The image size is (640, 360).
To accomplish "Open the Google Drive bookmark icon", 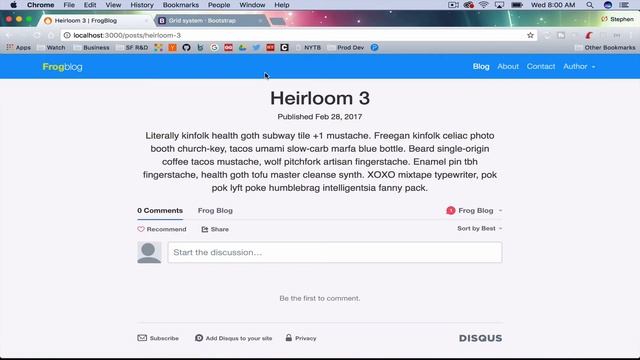I will 242,47.
